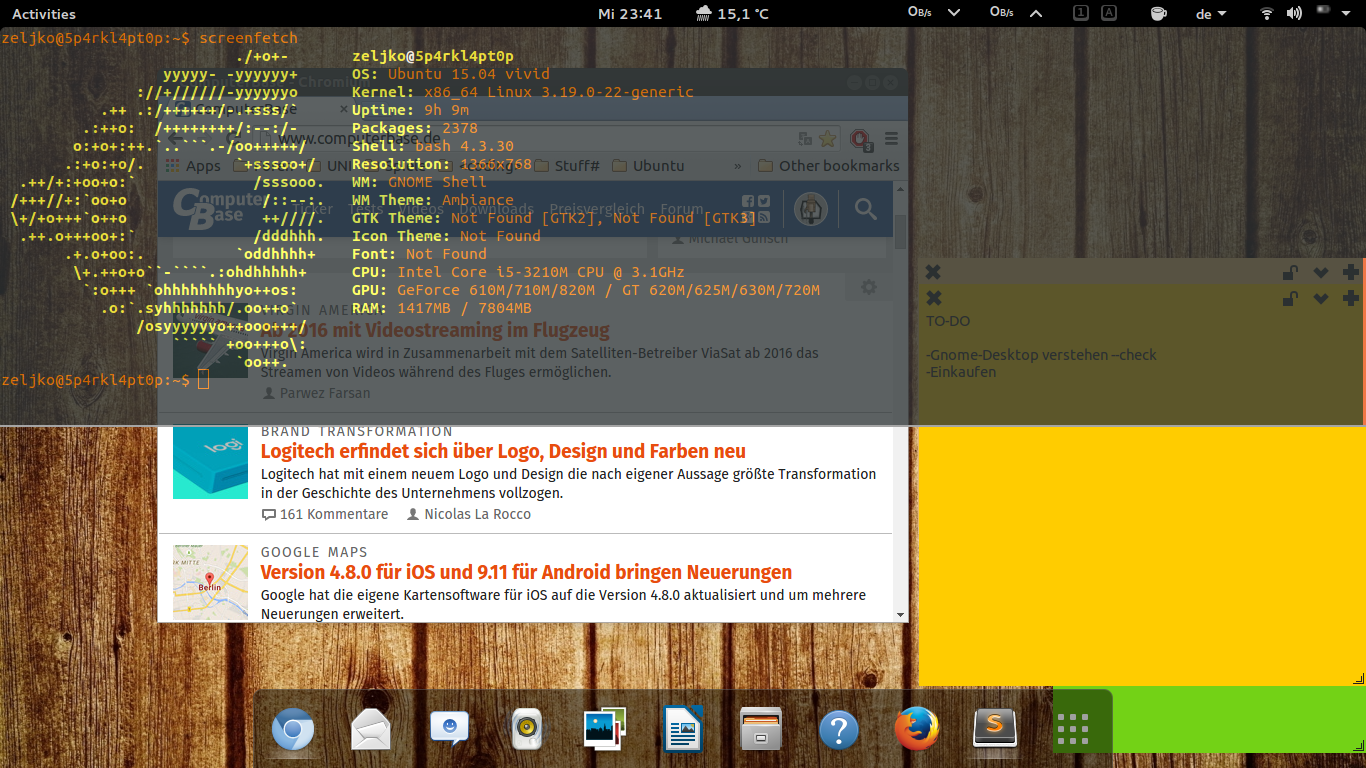1366x768 pixels.
Task: Click the battery indicator in top bar
Action: tap(1323, 10)
